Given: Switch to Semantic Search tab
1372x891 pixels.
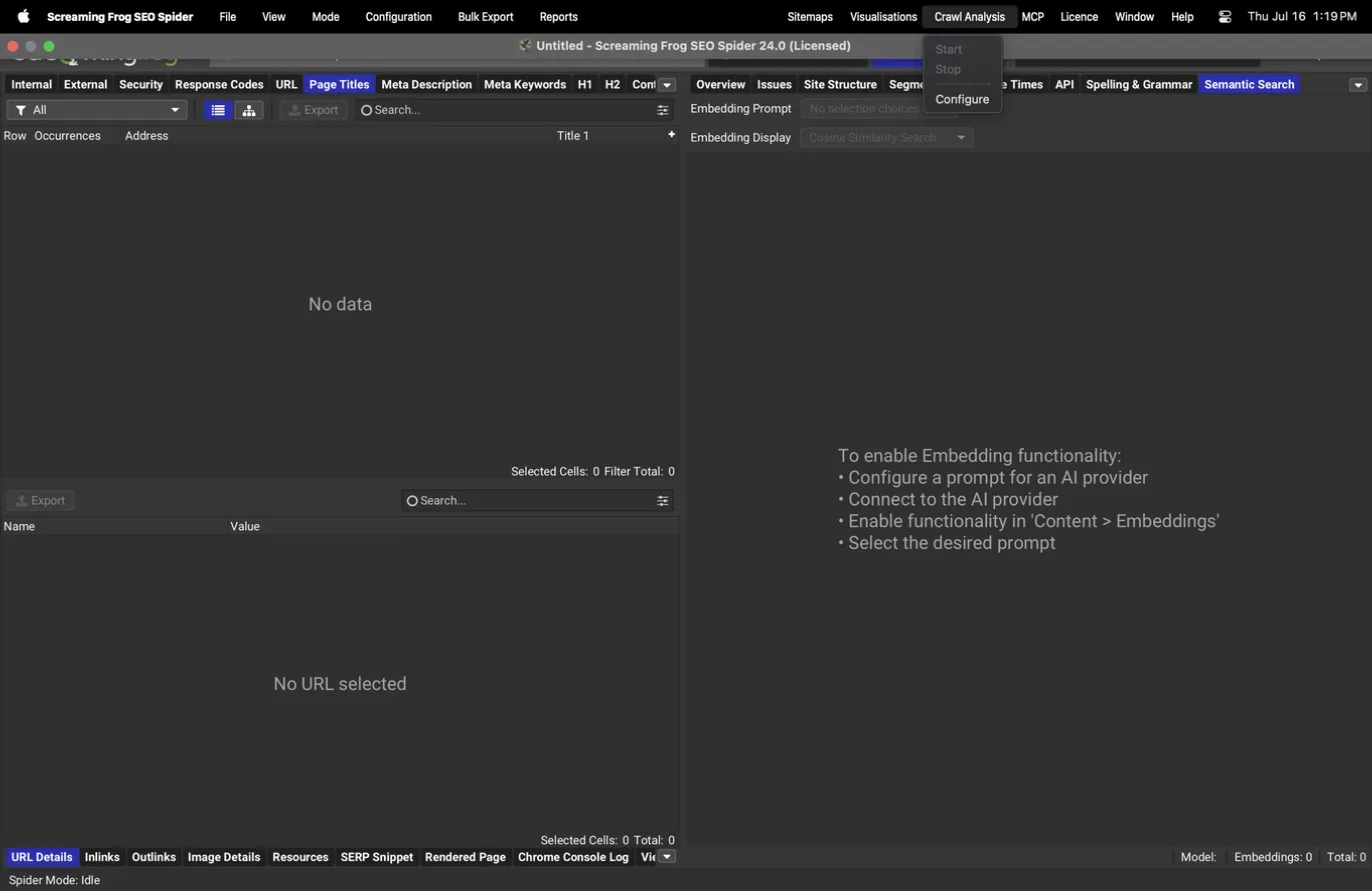Looking at the screenshot, I should click(x=1249, y=85).
